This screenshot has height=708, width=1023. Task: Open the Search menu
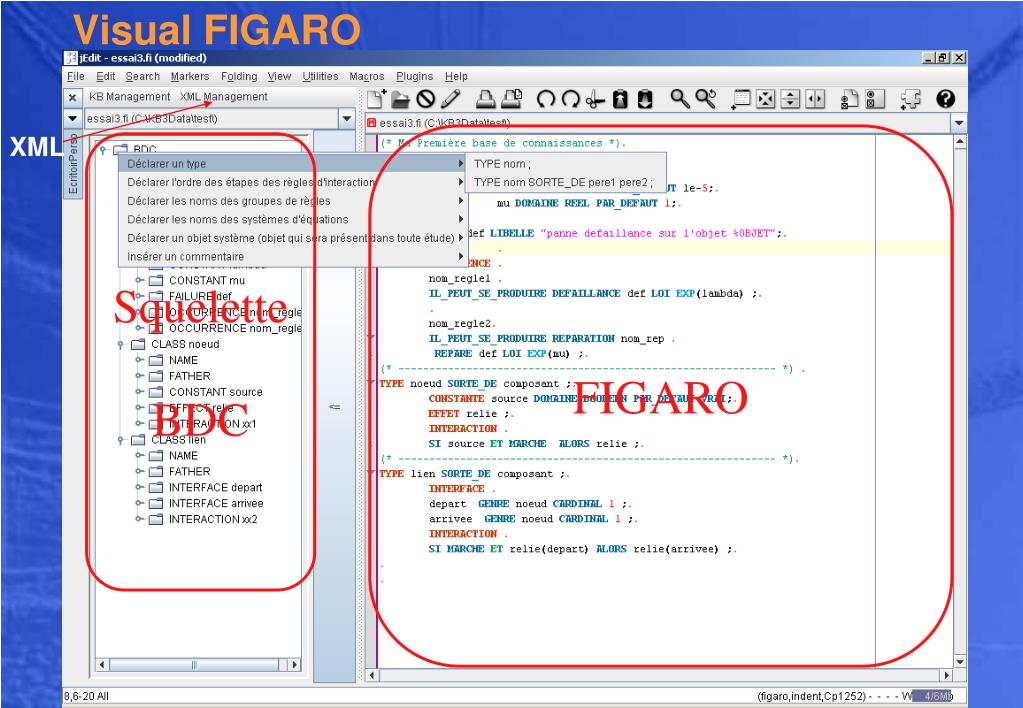[x=142, y=76]
